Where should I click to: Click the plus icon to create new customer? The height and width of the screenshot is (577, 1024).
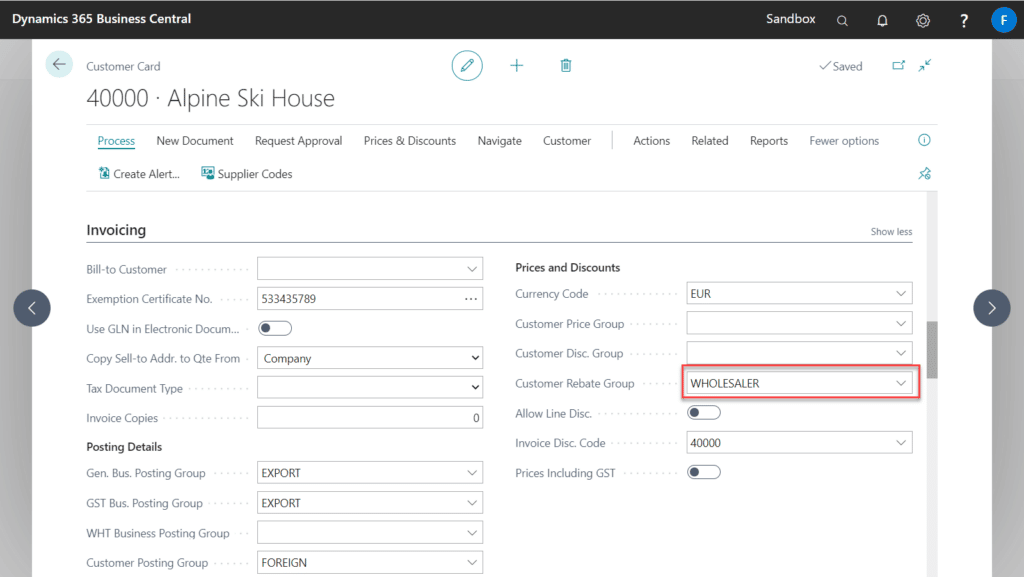516,65
